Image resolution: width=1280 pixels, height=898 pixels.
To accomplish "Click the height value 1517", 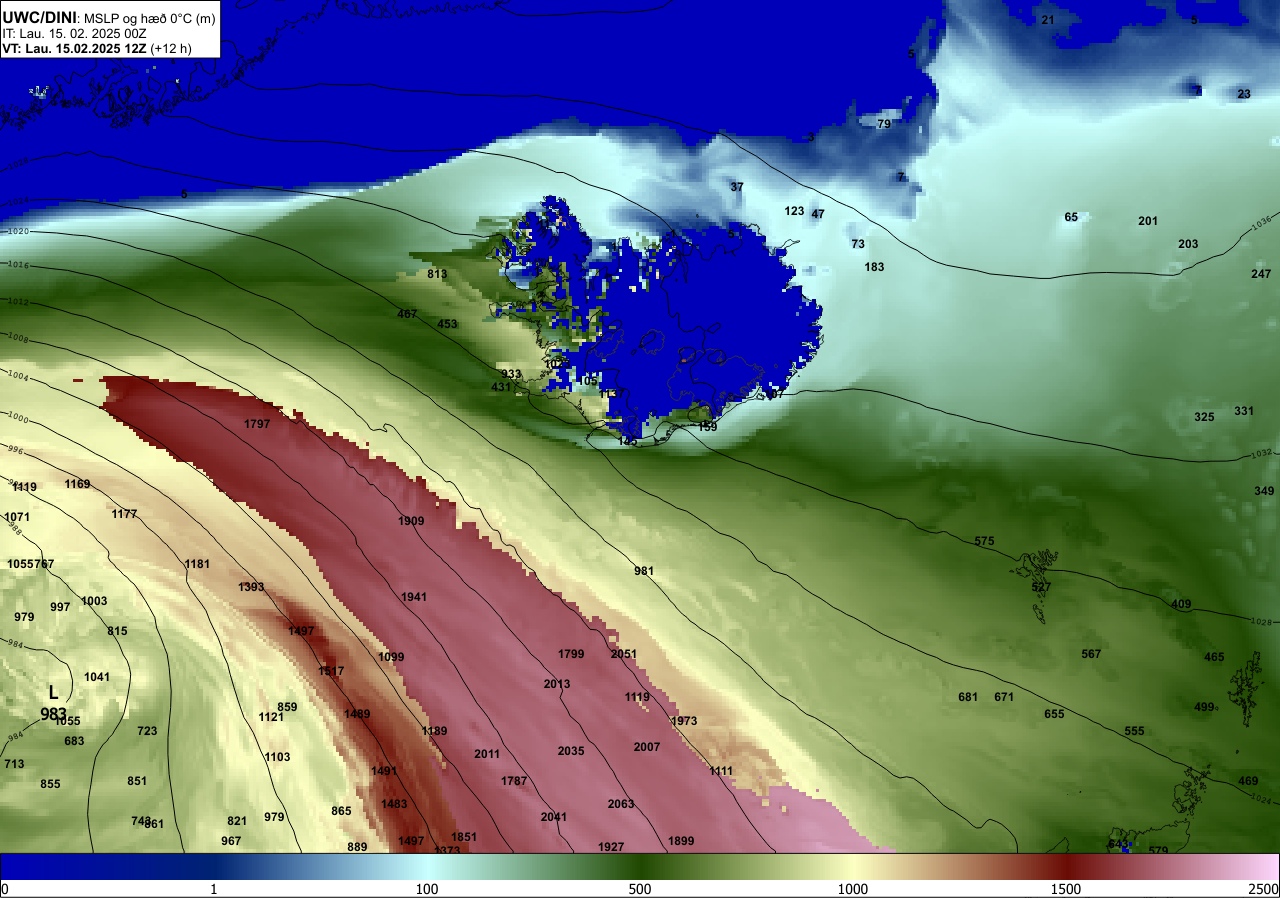I will click(x=331, y=671).
